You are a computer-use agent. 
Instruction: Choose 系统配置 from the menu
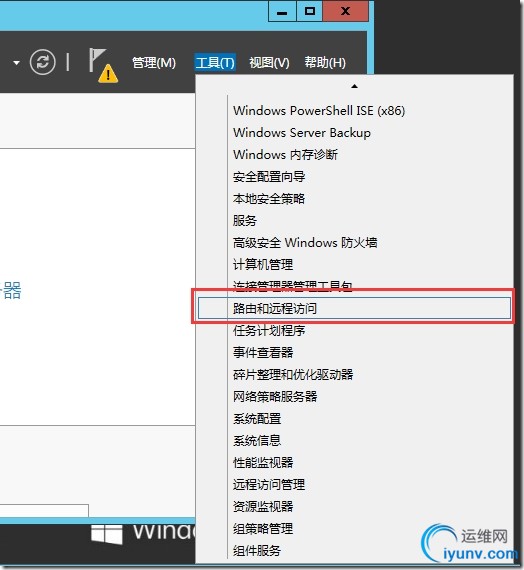coord(257,418)
